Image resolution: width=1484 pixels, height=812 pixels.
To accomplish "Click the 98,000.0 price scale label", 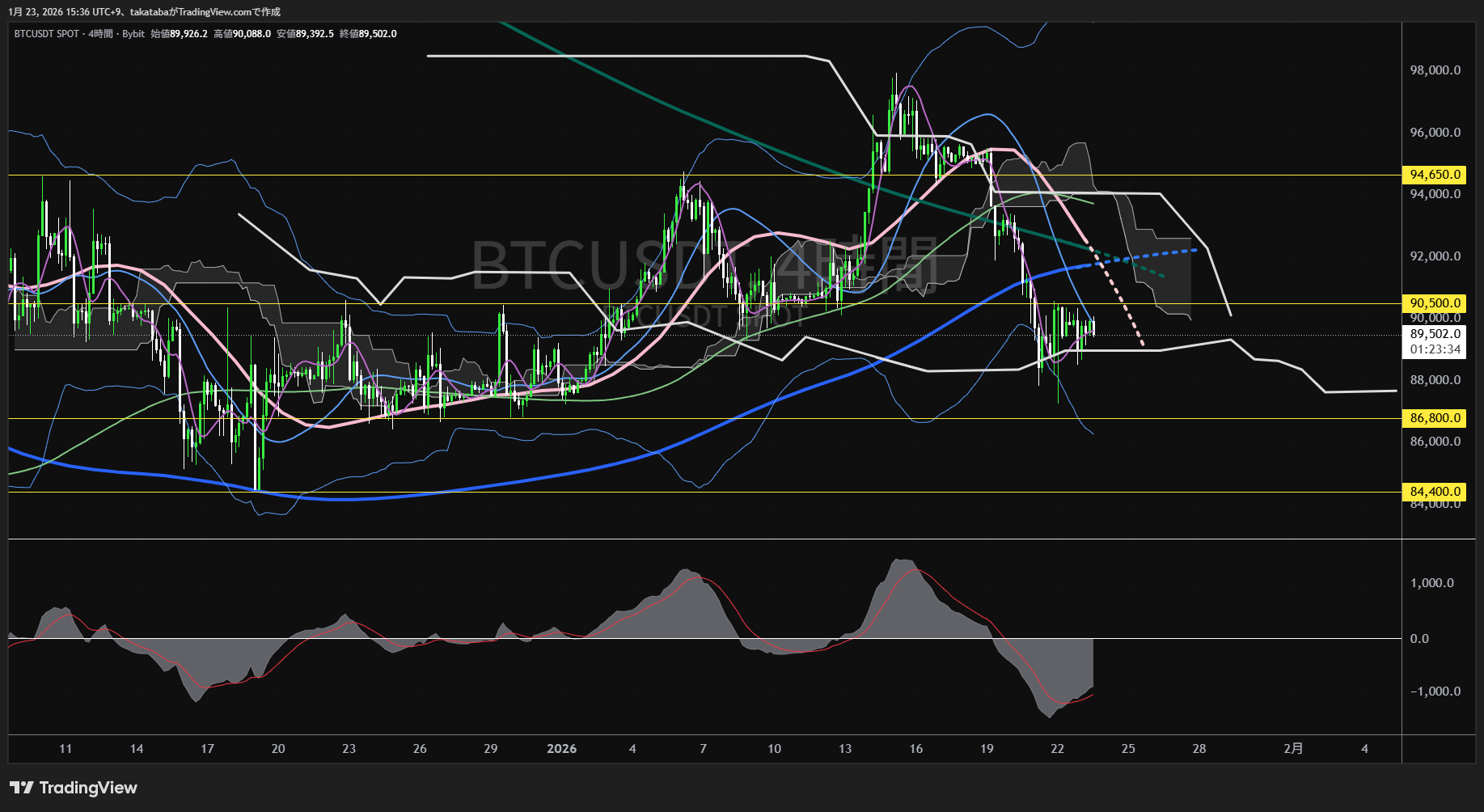I will tap(1435, 70).
